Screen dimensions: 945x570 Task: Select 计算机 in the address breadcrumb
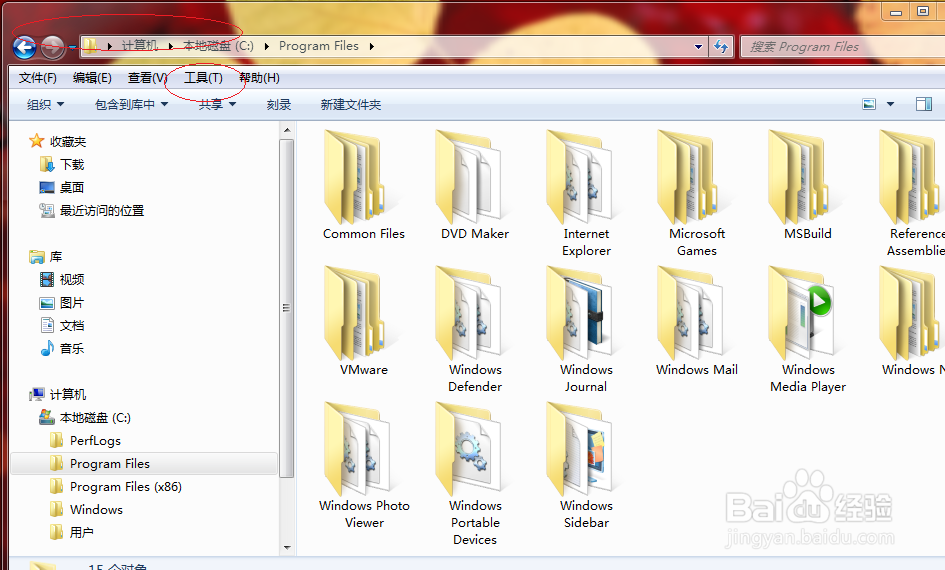139,46
